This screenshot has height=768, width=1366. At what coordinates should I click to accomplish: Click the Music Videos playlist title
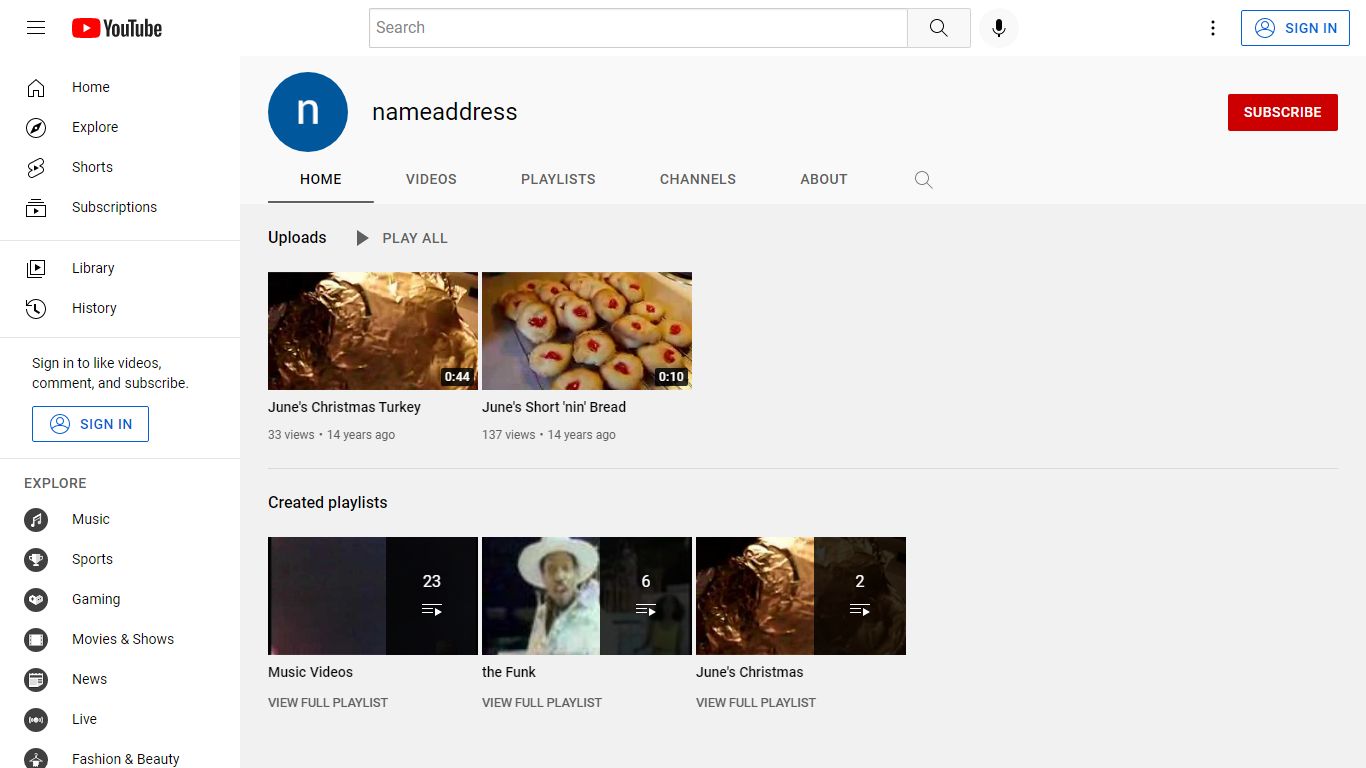(x=310, y=672)
